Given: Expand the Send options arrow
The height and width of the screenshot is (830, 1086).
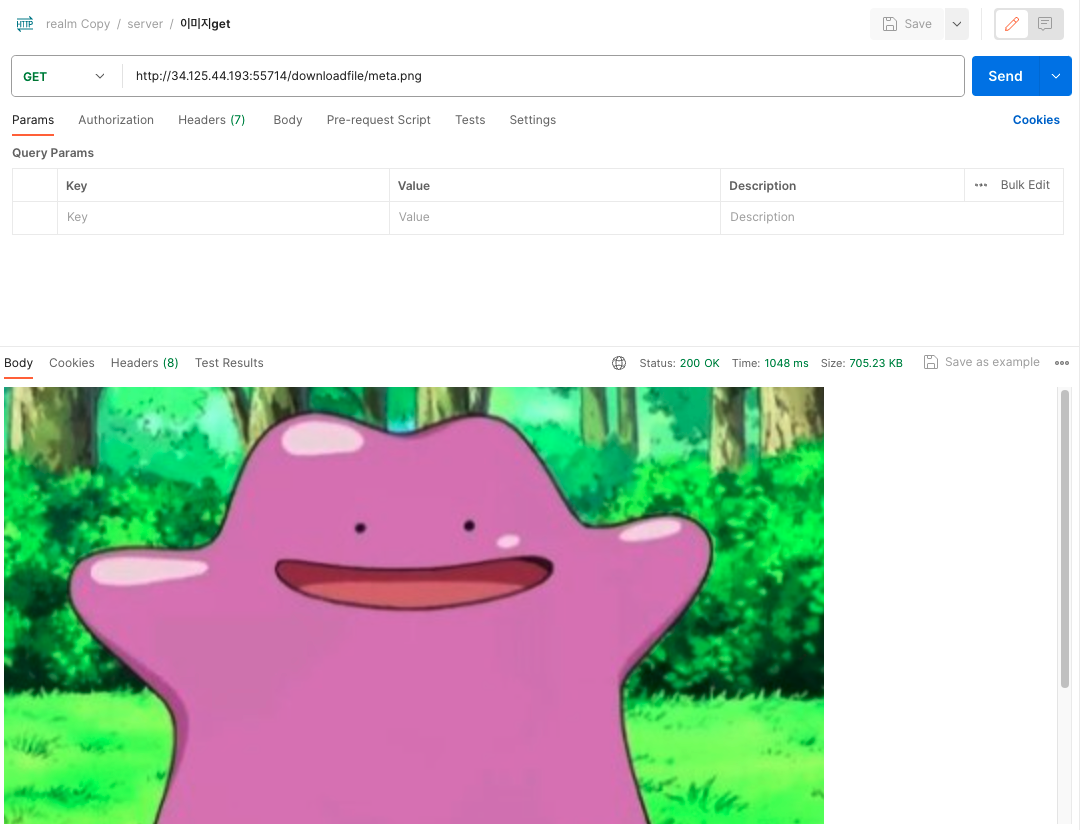Looking at the screenshot, I should [1056, 76].
